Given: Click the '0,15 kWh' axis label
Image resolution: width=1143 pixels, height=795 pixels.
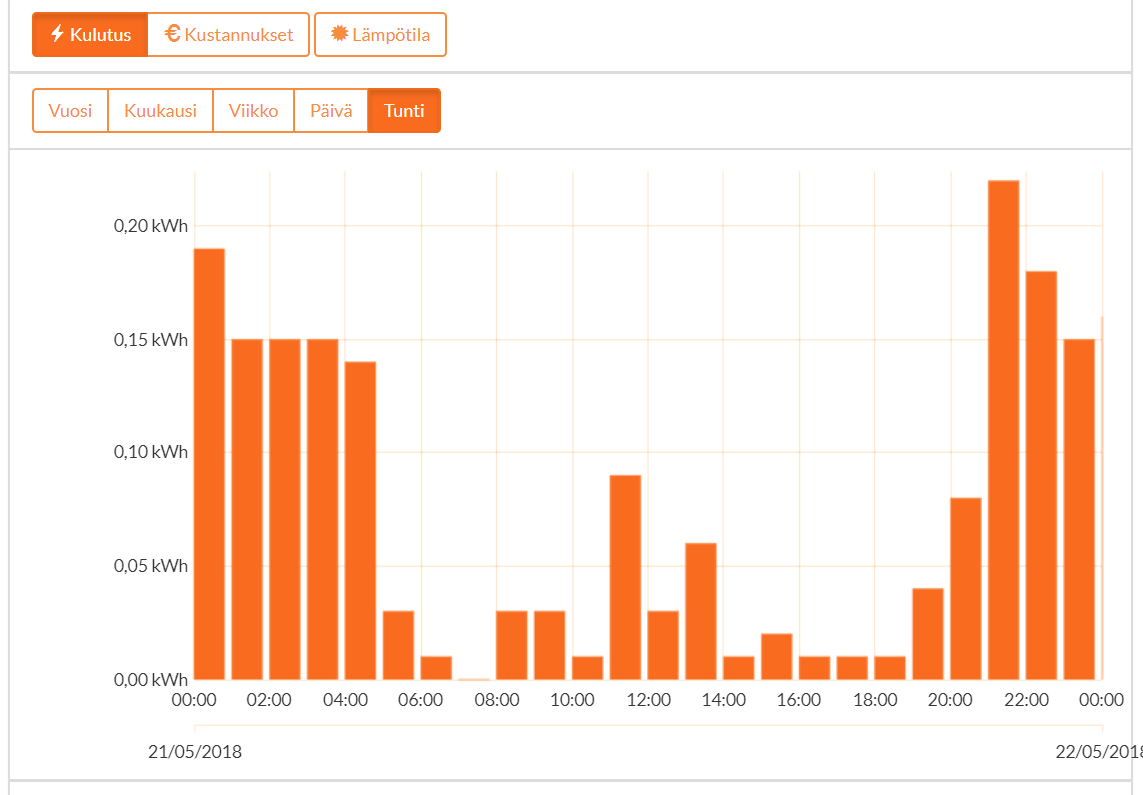Looking at the screenshot, I should 151,340.
